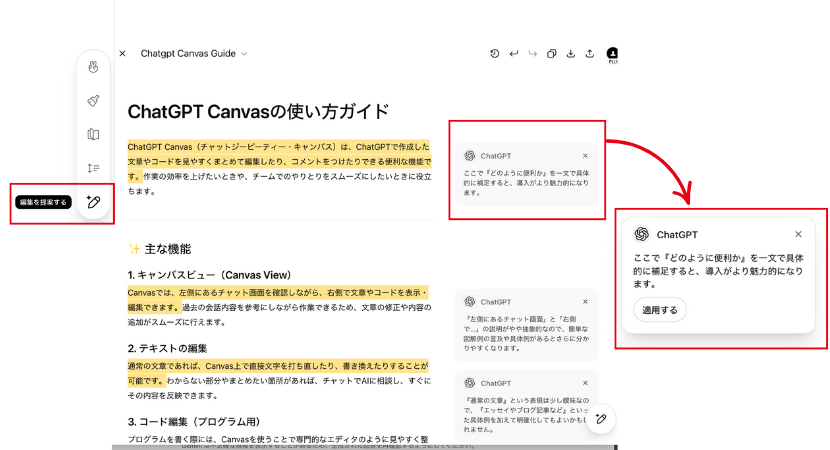The image size is (830, 450).
Task: Click heading 2. テキストの編集
Action: [x=167, y=348]
